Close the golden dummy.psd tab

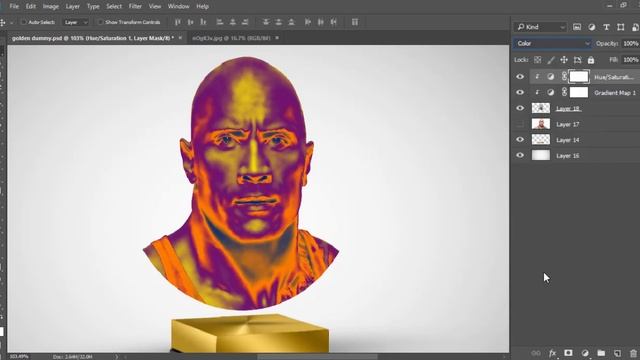180,38
